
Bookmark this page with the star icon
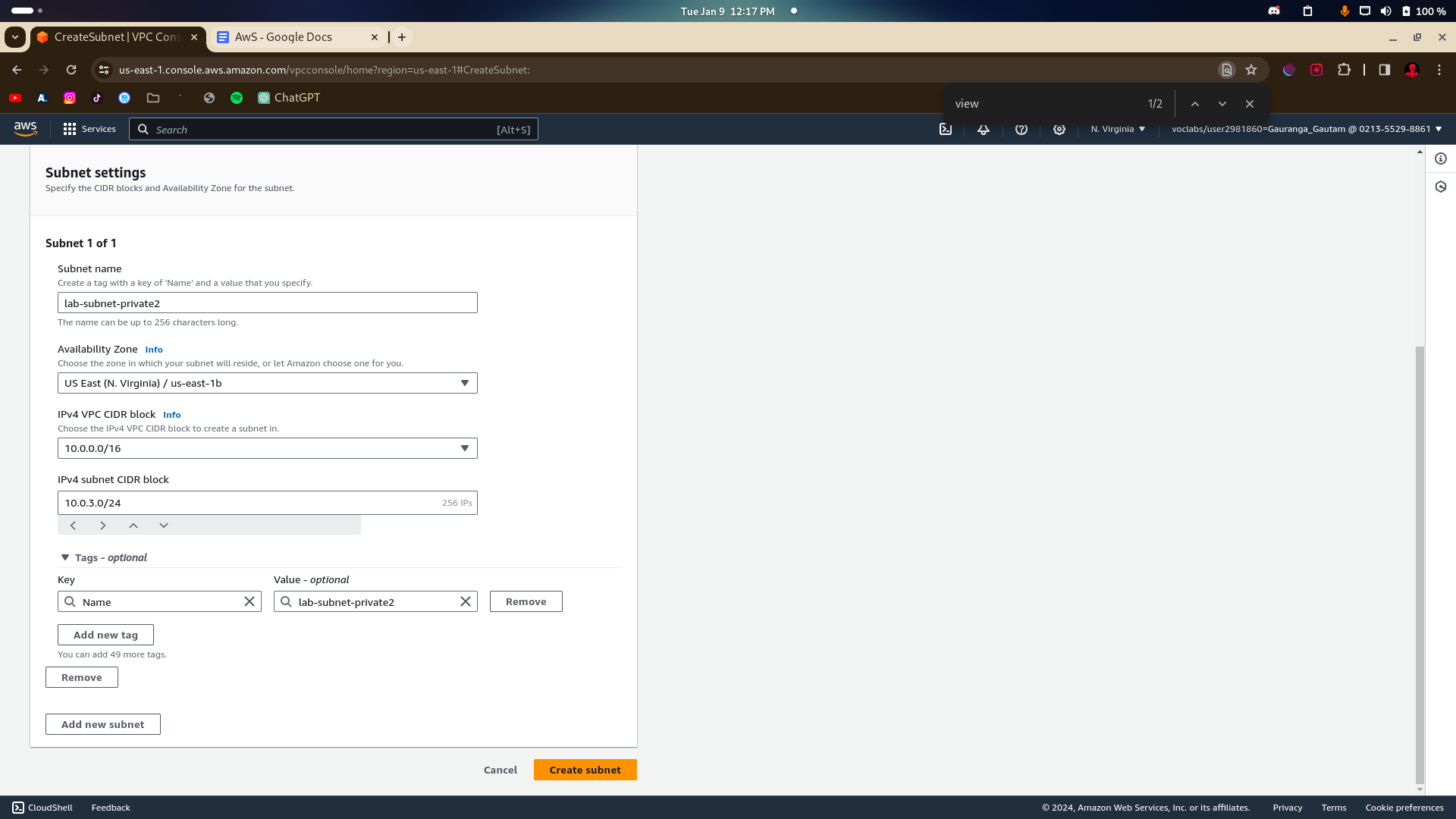click(x=1251, y=70)
